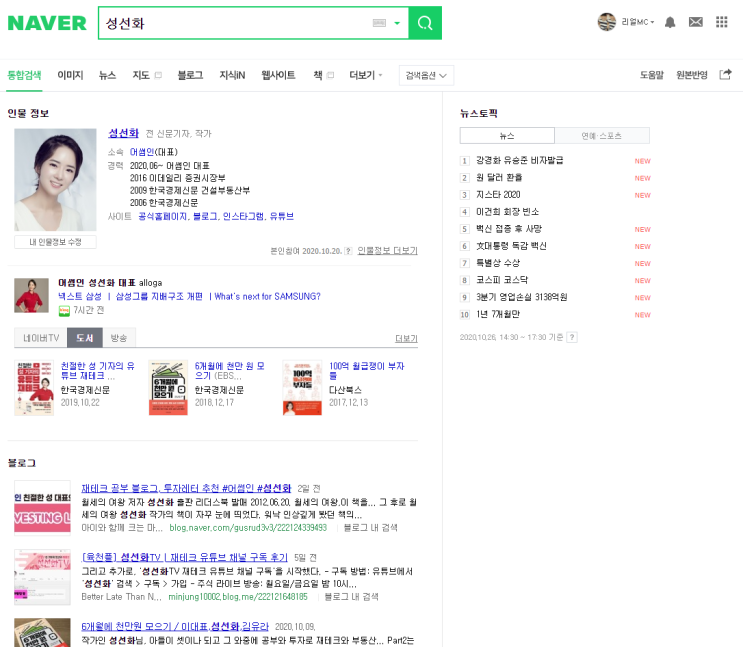This screenshot has height=647, width=743.
Task: Select the 연예·스포츠 tab in 뉴스토픽
Action: point(602,136)
